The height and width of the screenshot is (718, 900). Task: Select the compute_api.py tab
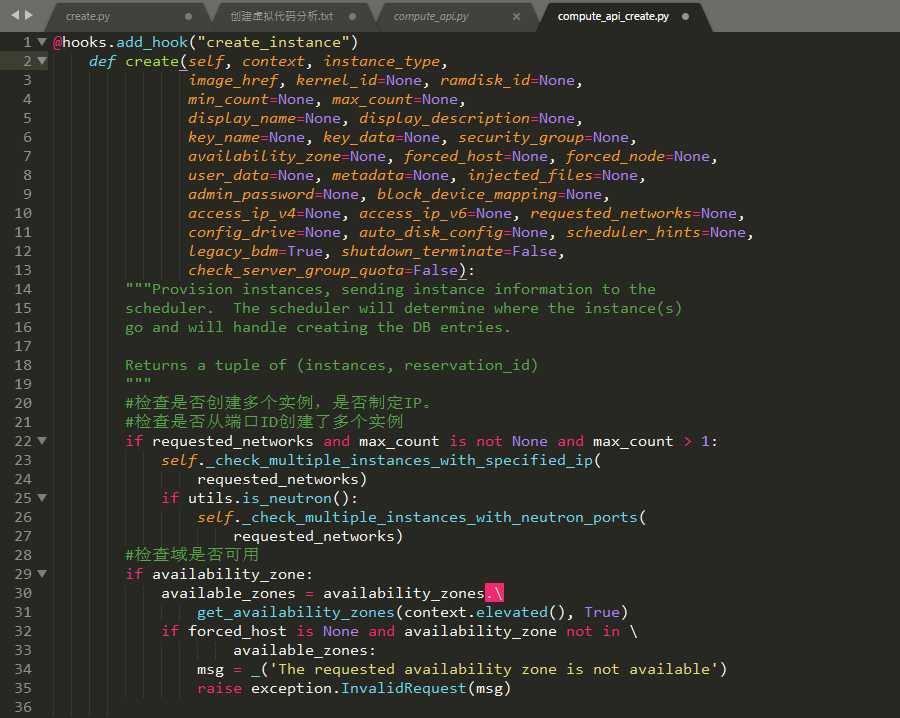coord(430,16)
